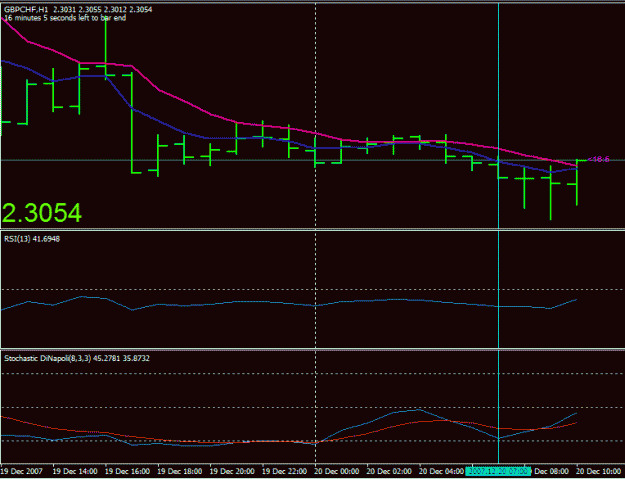Screen dimensions: 625x479
Task: Click the '19 Dec 22:00' time axis label
Action: 286,471
